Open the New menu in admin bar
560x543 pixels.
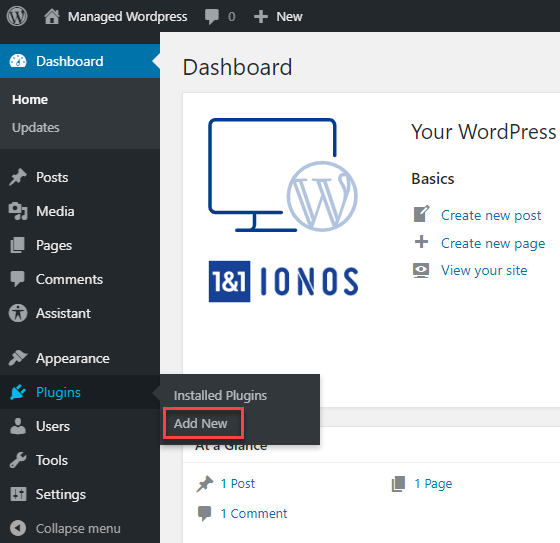coord(289,16)
